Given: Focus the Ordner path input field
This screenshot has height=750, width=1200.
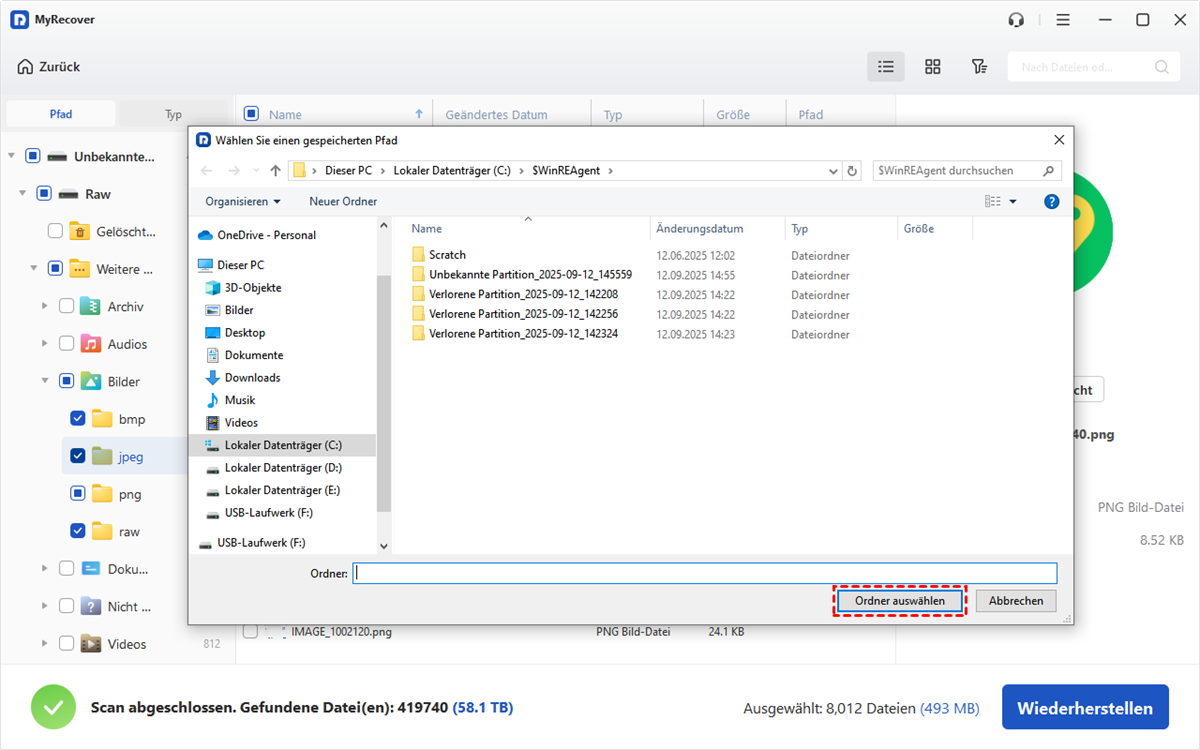Looking at the screenshot, I should (705, 573).
